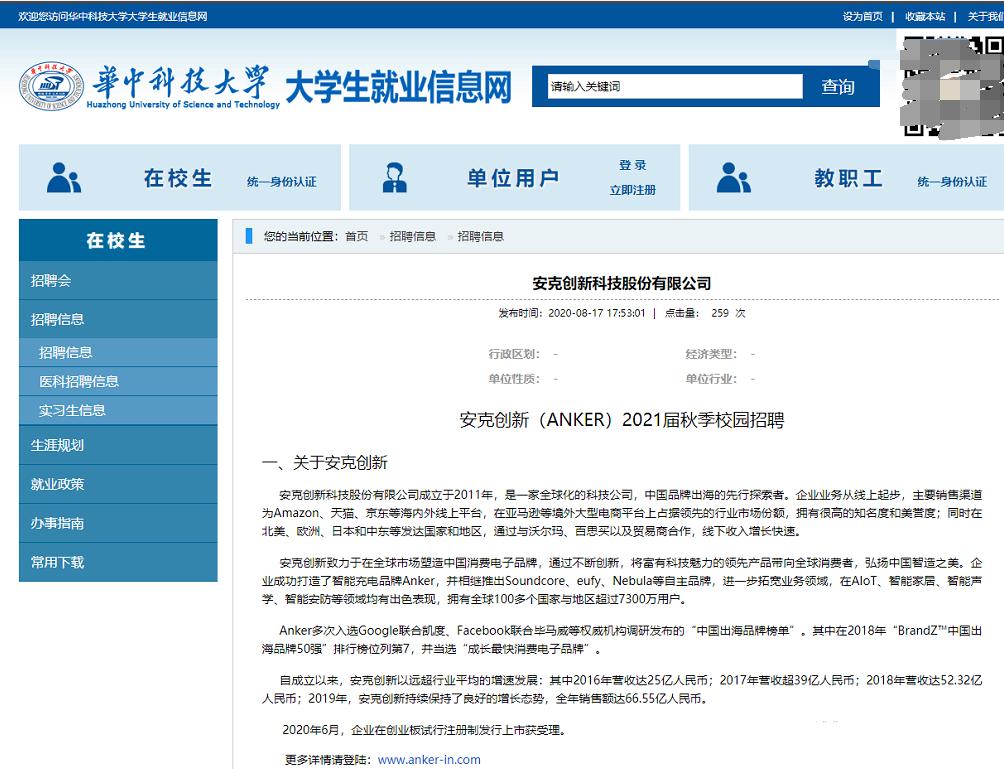The image size is (1004, 769).
Task: Select 招聘会 in the left sidebar
Action: pyautogui.click(x=50, y=281)
